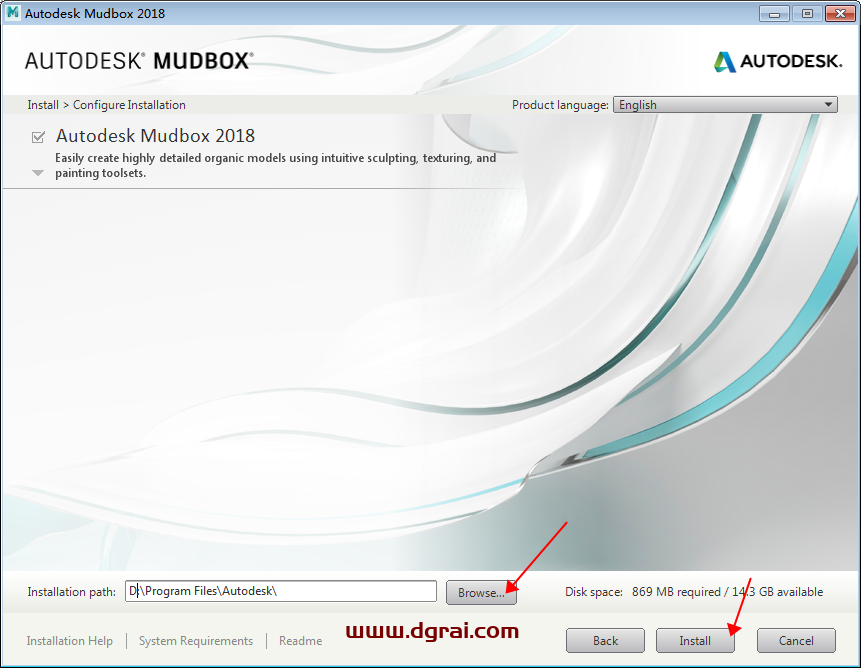Click the 'AUTODESK MUDBOX' banner heading
The width and height of the screenshot is (861, 668).
(139, 61)
